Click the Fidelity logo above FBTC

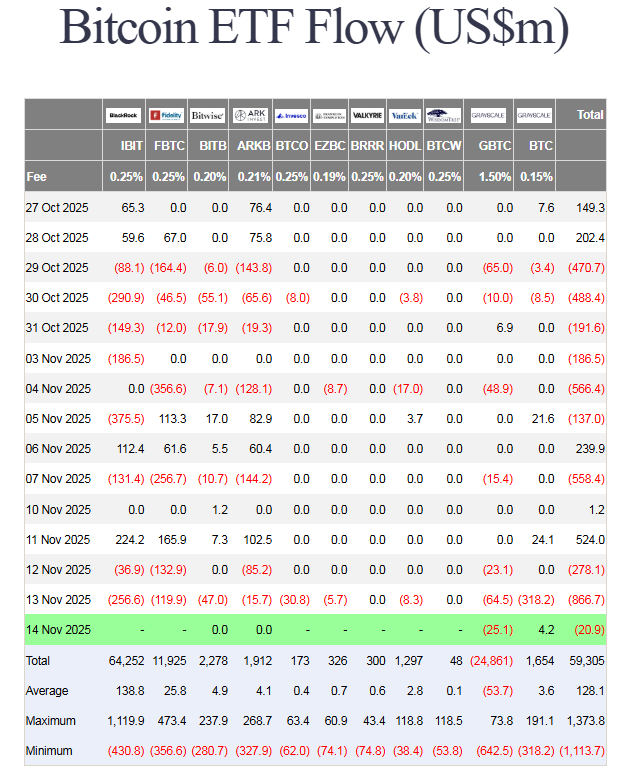point(165,116)
